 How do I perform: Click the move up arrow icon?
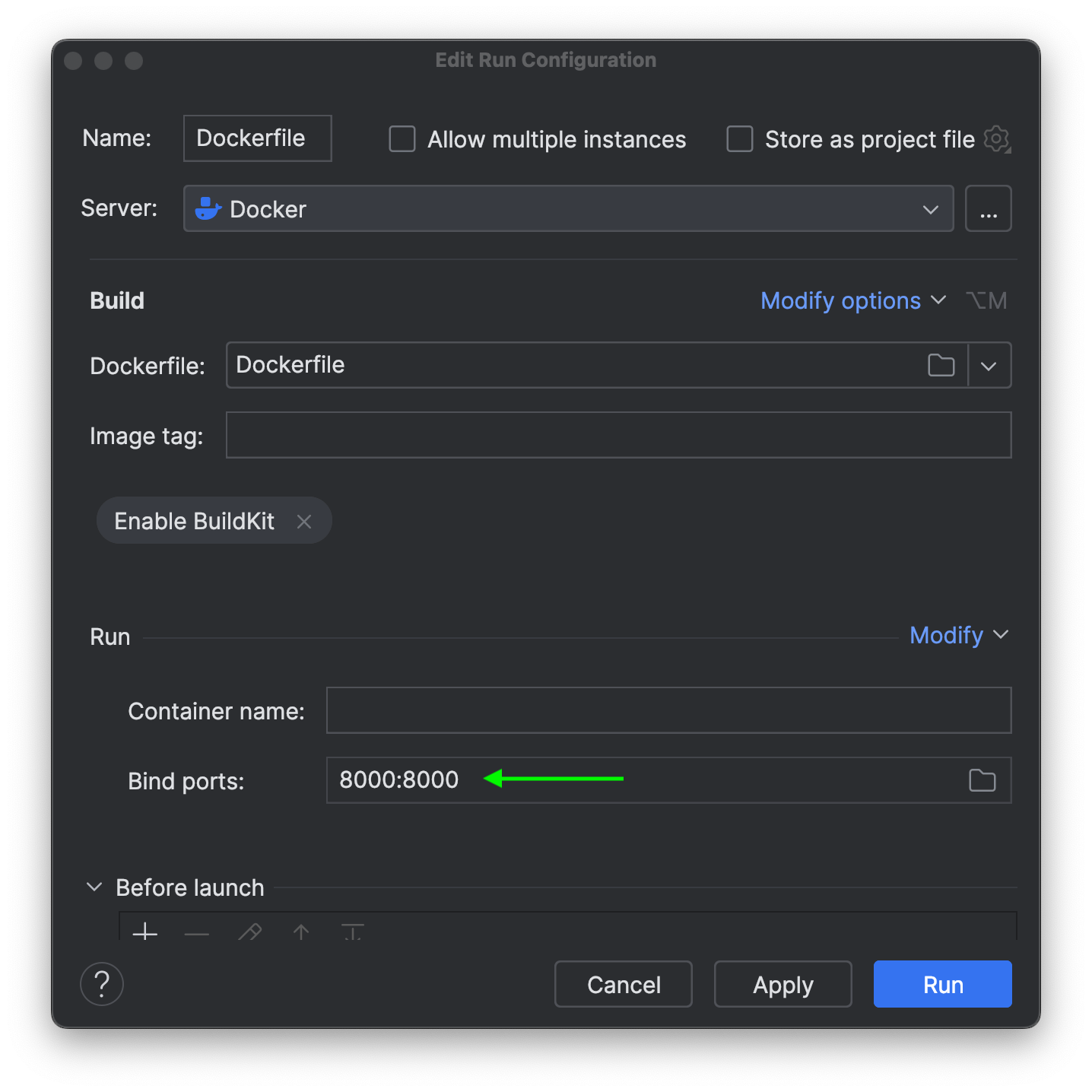[x=301, y=932]
